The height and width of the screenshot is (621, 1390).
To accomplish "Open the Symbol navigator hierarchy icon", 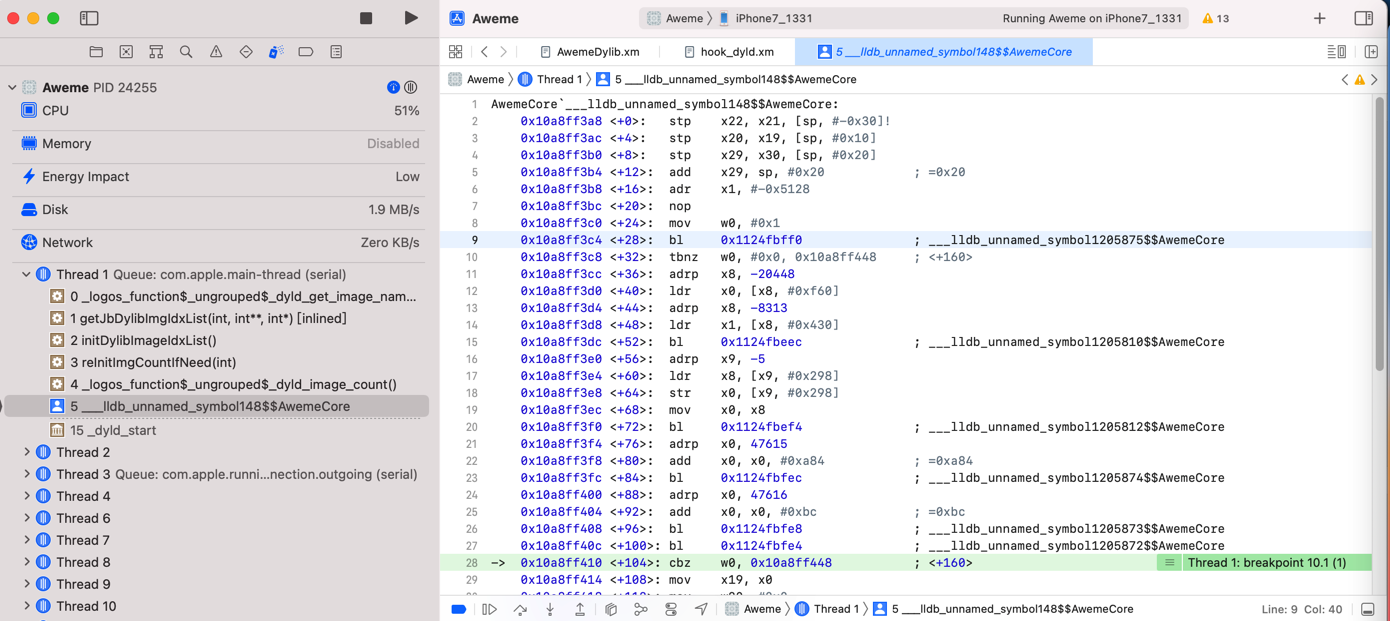I will pos(156,52).
